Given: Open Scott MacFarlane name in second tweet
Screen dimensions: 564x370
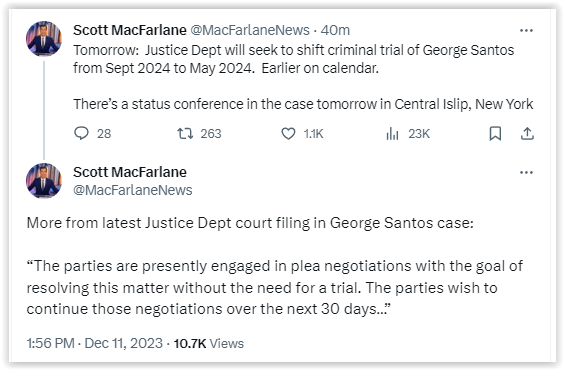Looking at the screenshot, I should coord(130,172).
